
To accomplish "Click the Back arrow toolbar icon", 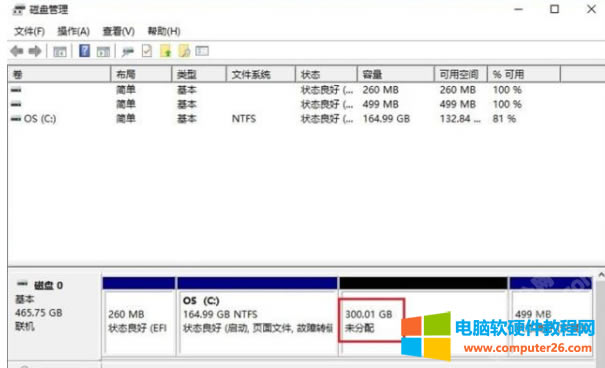I will tap(17, 51).
